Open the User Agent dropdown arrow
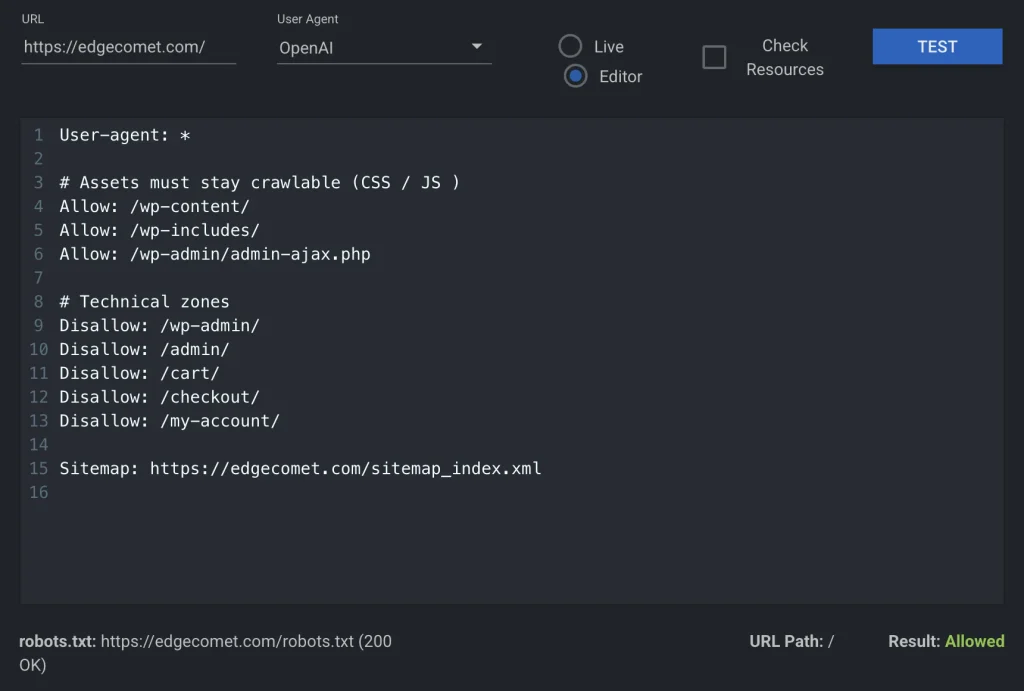The height and width of the screenshot is (691, 1024). tap(477, 46)
